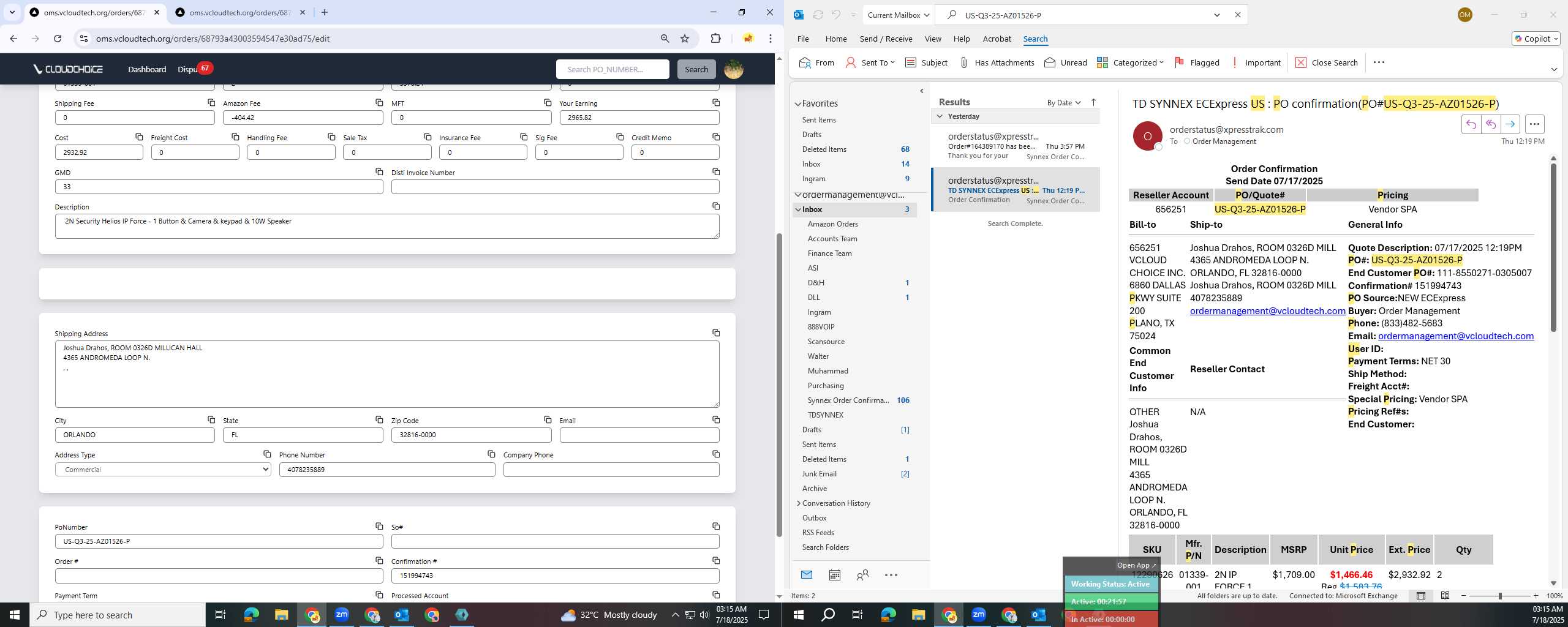
Task: Copy the Your Earning field value
Action: click(x=716, y=103)
